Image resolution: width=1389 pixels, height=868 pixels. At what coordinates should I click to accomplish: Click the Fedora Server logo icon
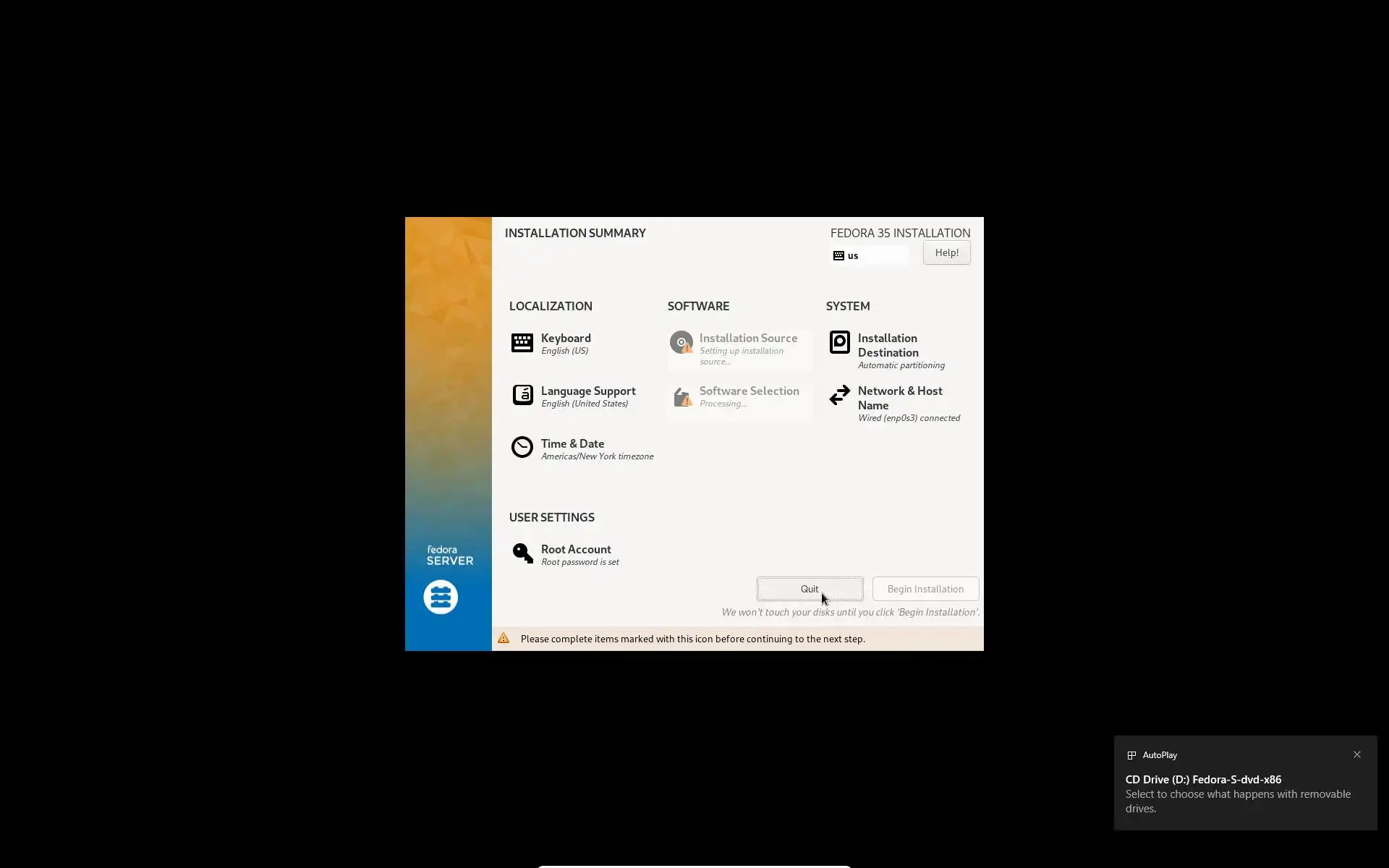point(441,597)
